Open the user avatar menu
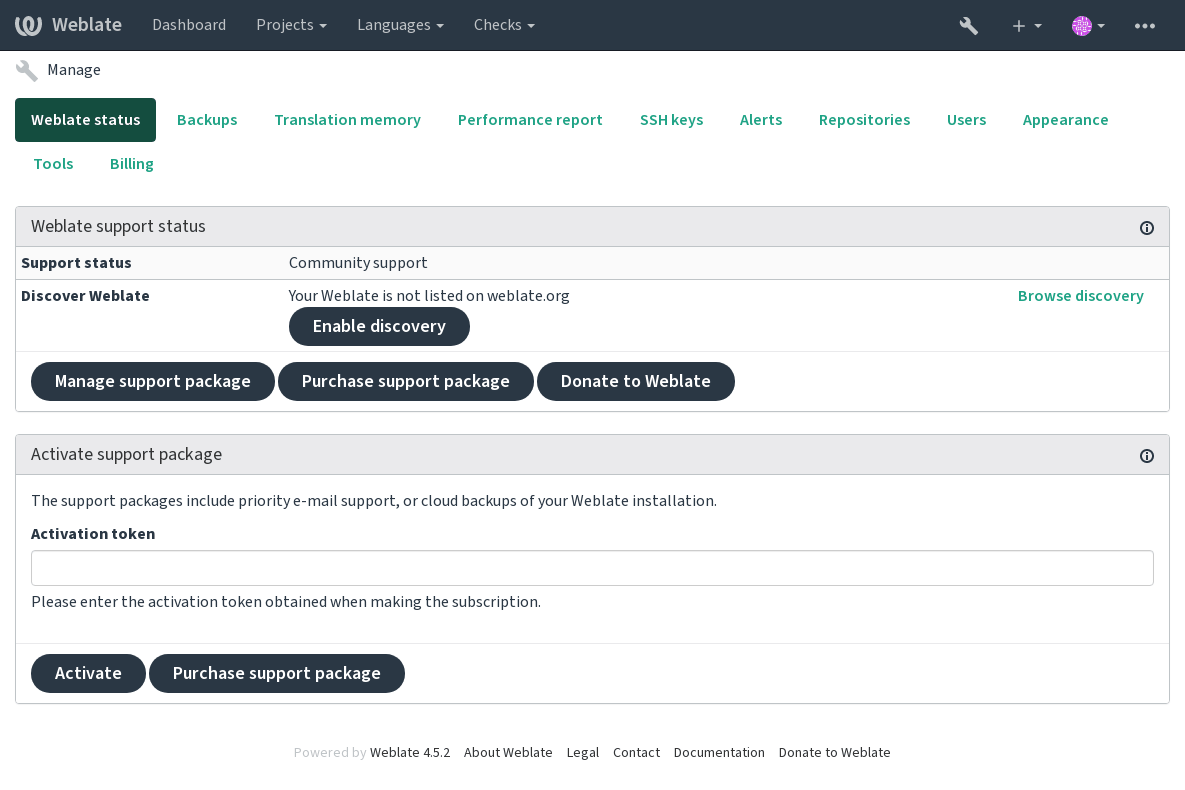Viewport: 1185px width, 790px height. coord(1088,26)
